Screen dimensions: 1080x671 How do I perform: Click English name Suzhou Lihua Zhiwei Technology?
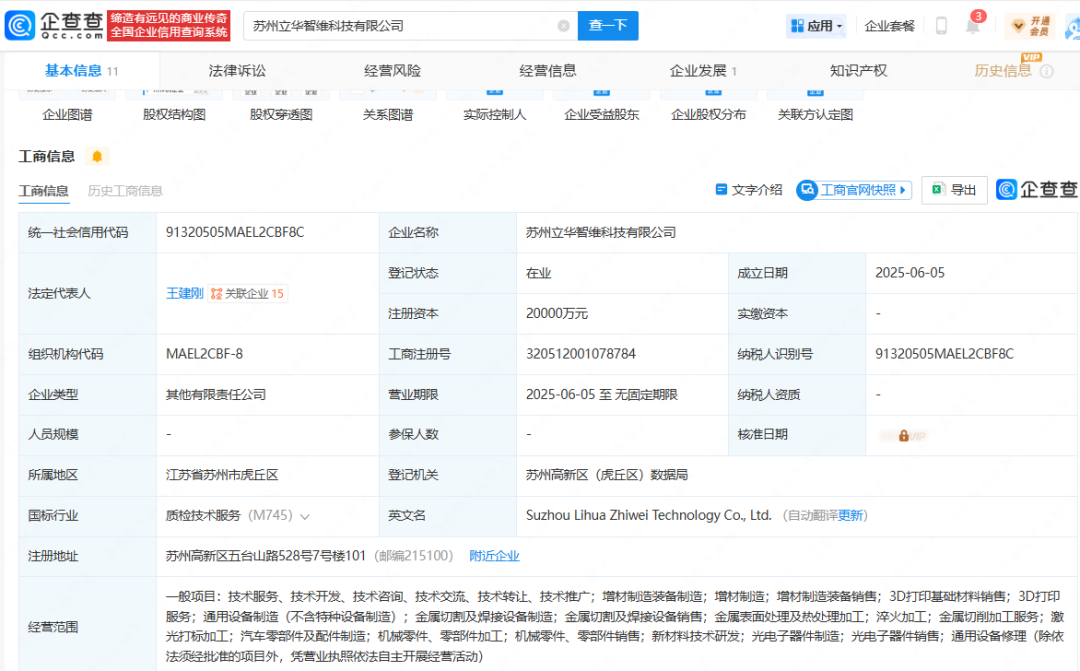click(x=648, y=515)
